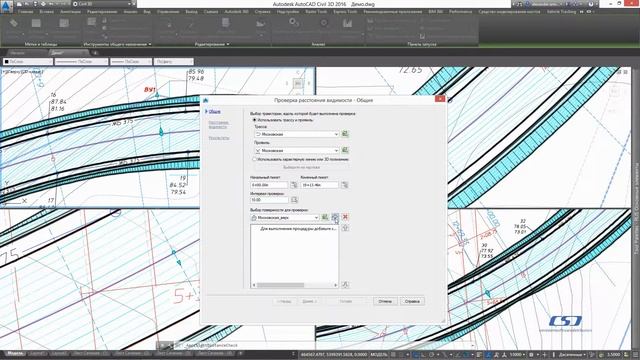Open the ПоЦвету plot style dropdown
Screen dimensions: 640x360
coord(173,62)
